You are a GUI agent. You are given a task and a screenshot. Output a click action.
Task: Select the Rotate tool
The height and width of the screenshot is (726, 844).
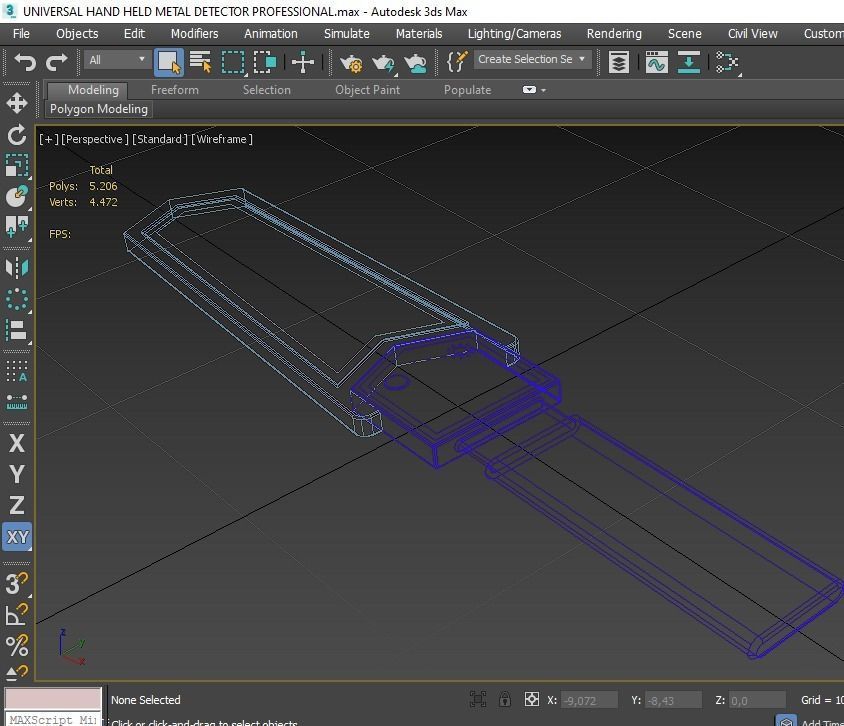pyautogui.click(x=17, y=135)
